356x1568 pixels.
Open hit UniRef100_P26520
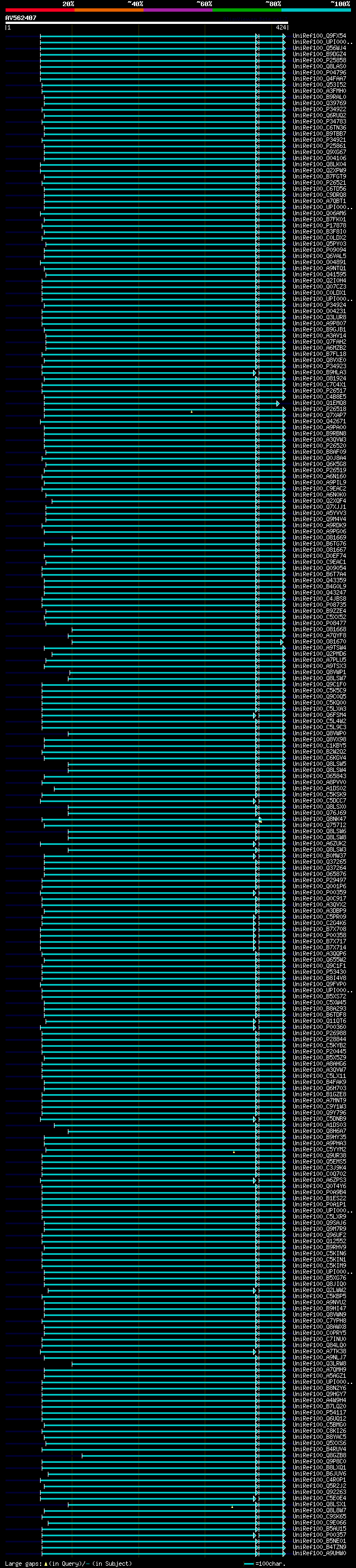319,446
